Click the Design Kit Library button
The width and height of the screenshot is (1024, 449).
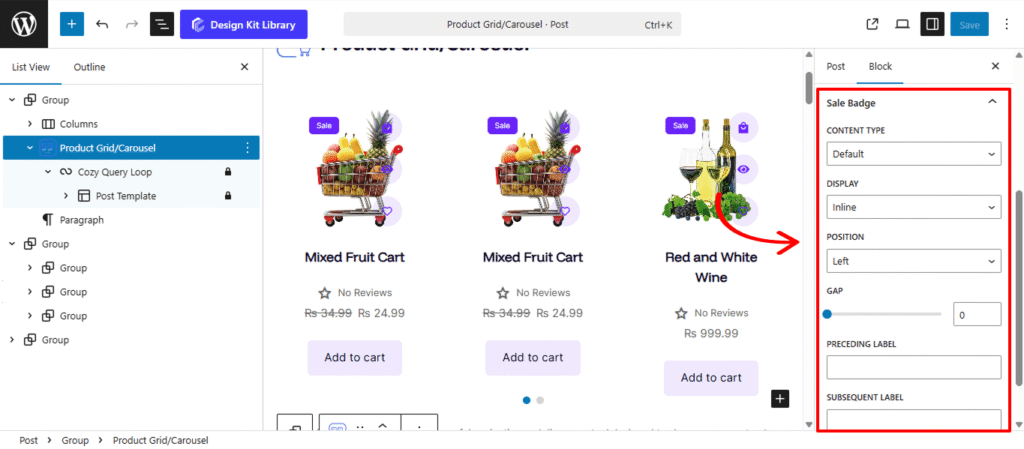[x=244, y=24]
